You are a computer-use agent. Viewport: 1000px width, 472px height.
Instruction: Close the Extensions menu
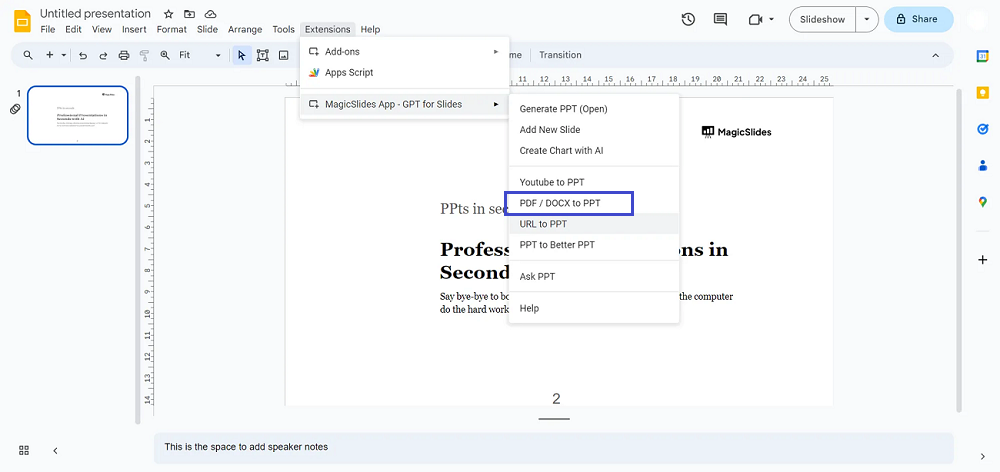[x=328, y=29]
